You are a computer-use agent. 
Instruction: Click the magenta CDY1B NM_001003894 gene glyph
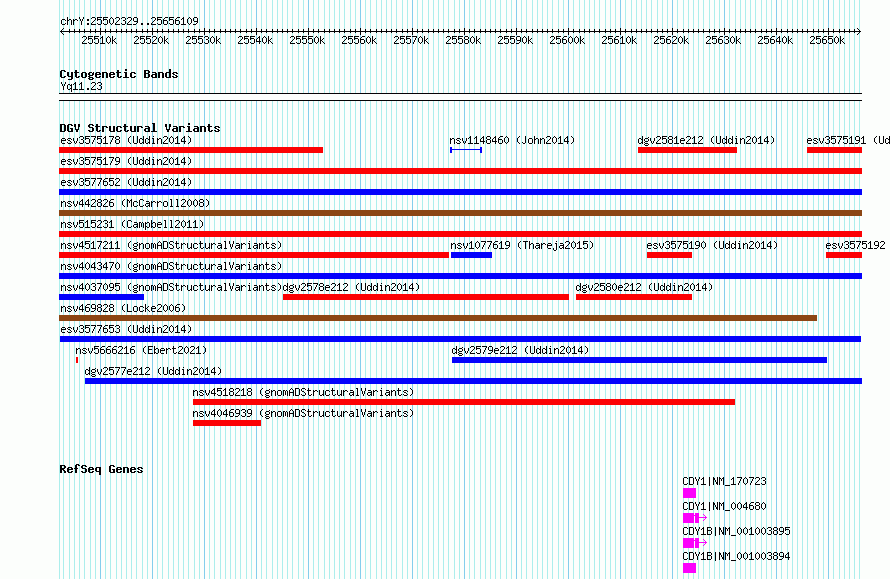(x=689, y=568)
